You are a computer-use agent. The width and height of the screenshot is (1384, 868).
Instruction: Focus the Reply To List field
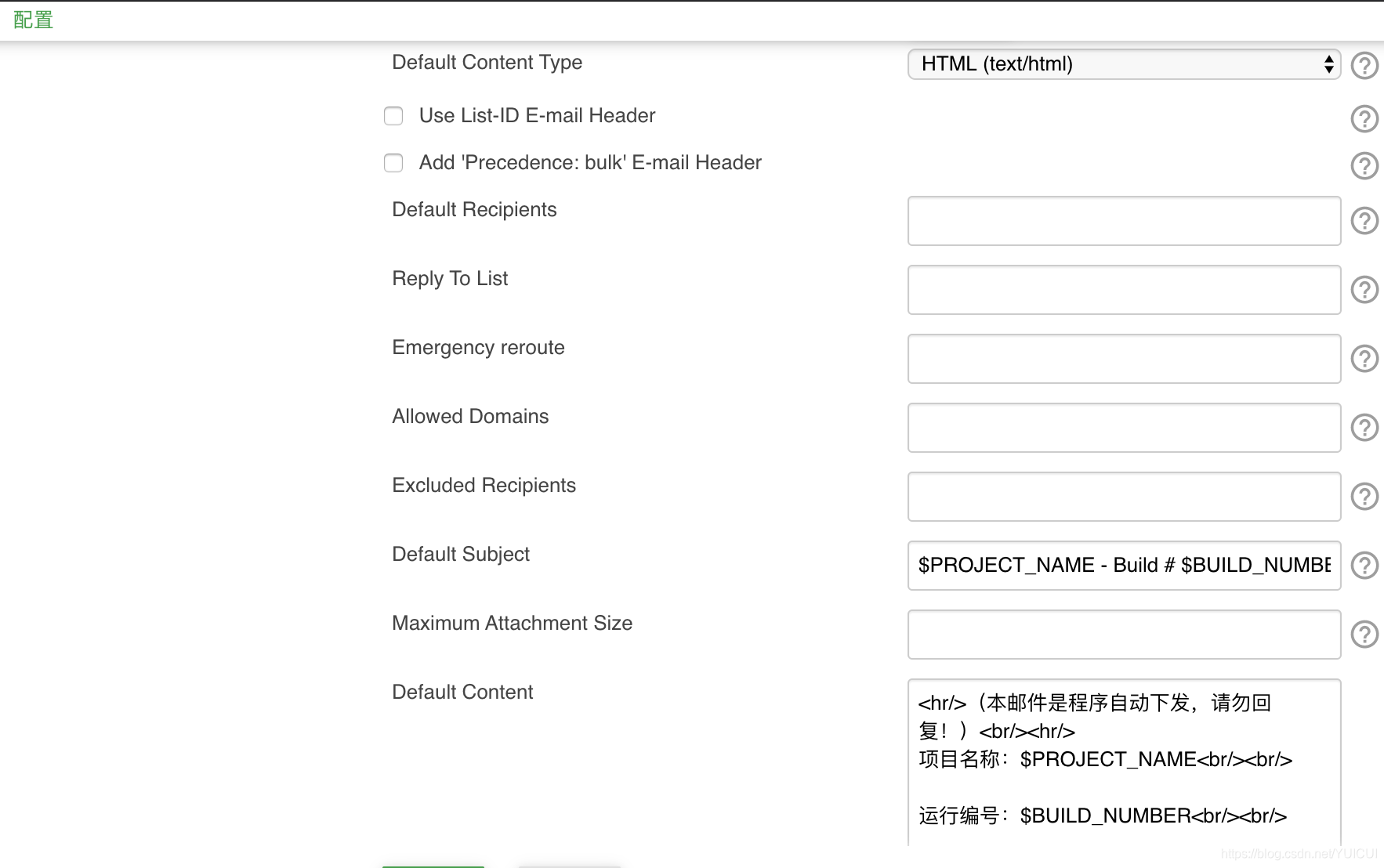point(1124,290)
